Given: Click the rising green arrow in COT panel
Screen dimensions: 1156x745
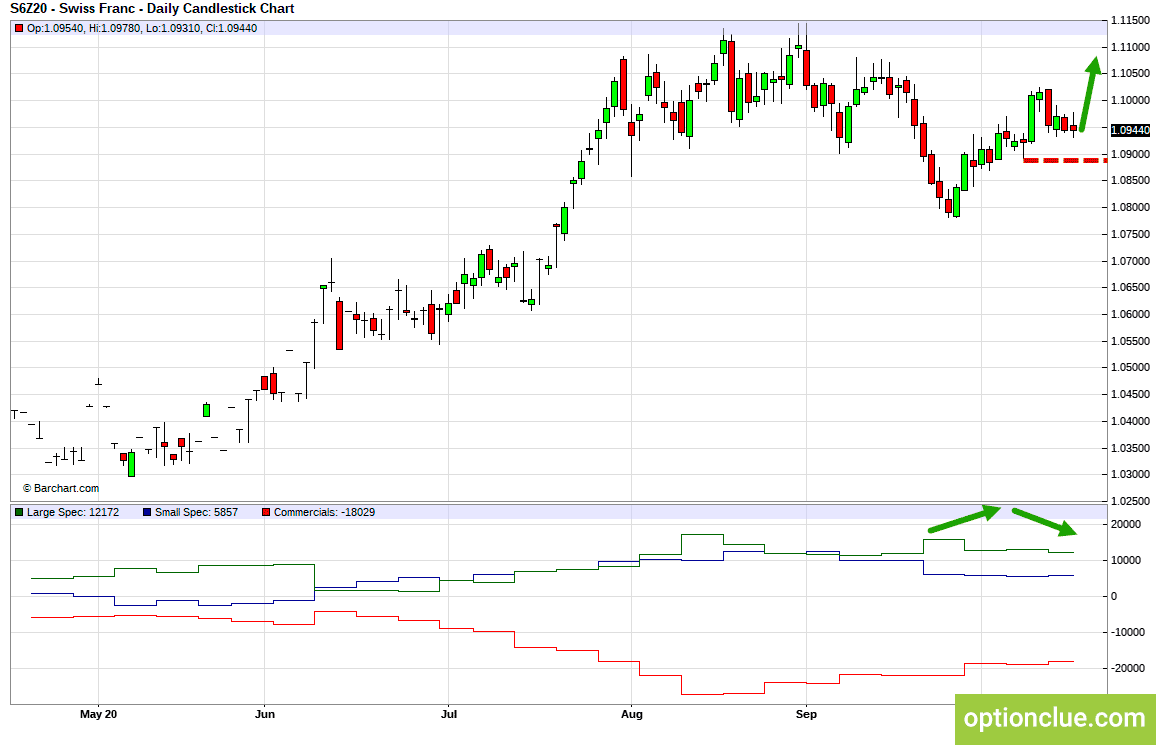Looking at the screenshot, I should click(964, 518).
